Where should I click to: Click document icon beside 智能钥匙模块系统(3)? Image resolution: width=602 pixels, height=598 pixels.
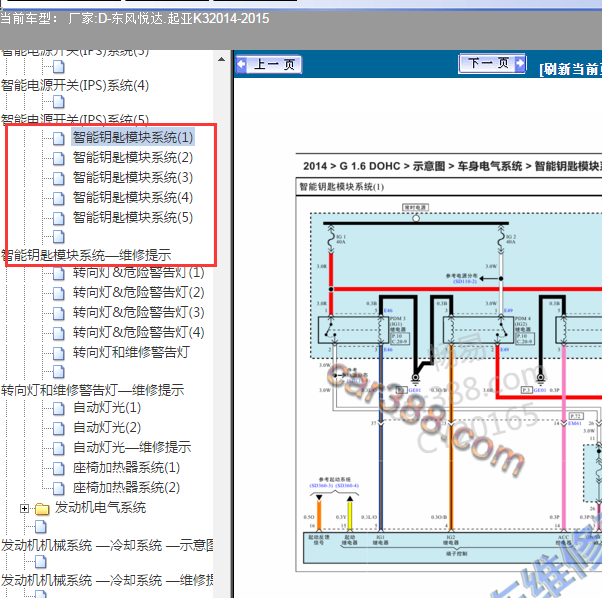pos(58,178)
